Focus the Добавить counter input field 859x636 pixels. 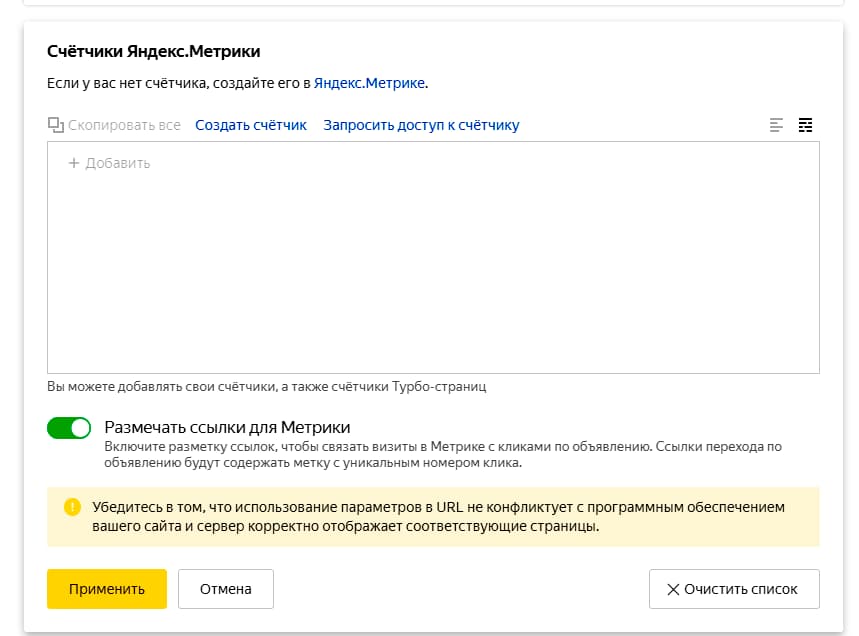click(x=118, y=163)
